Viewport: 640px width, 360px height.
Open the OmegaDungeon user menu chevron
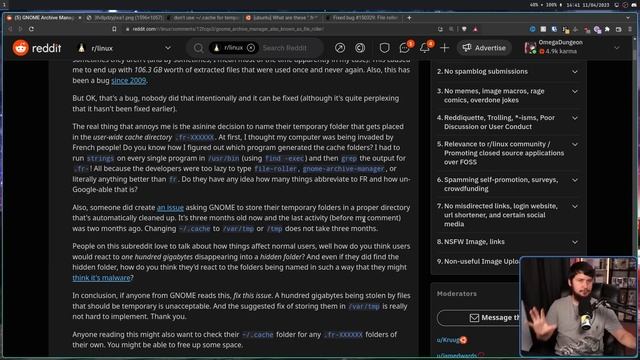pyautogui.click(x=617, y=48)
